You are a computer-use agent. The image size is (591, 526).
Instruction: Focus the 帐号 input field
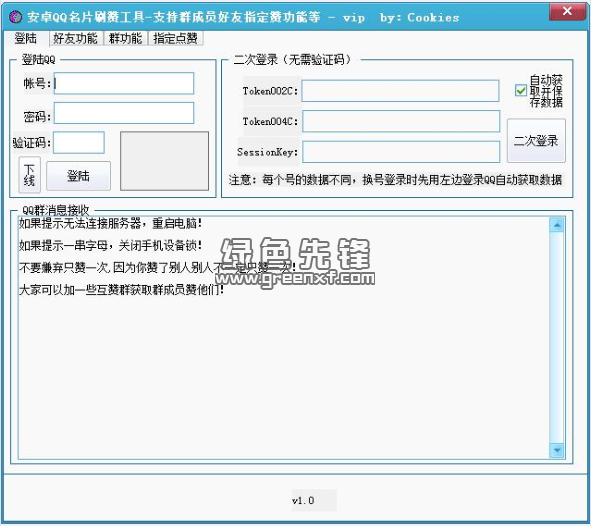[x=124, y=83]
